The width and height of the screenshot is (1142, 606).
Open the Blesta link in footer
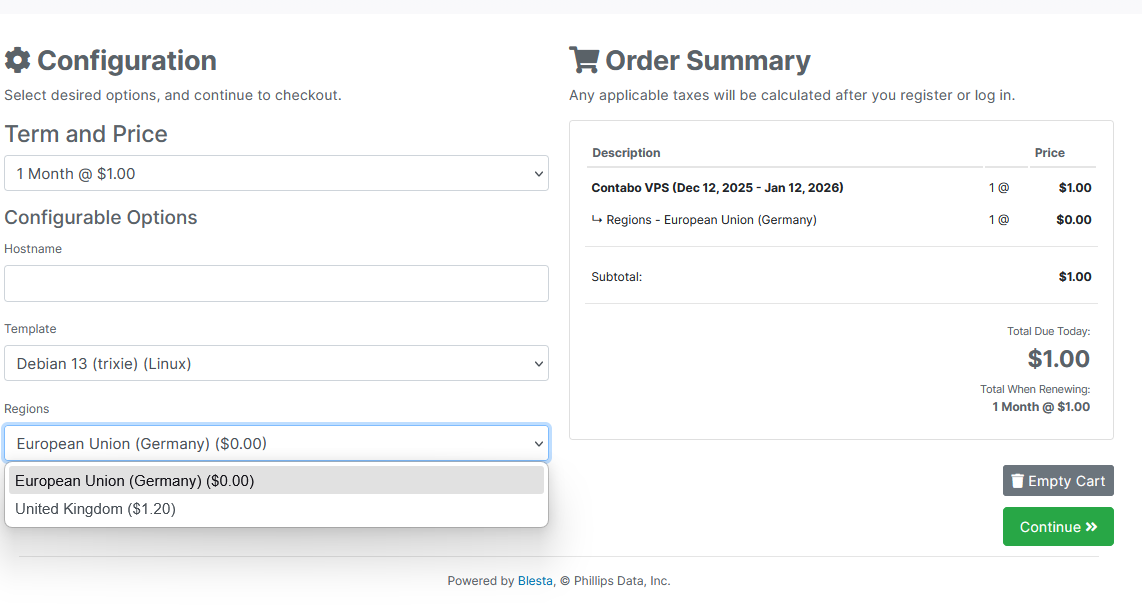coord(534,581)
